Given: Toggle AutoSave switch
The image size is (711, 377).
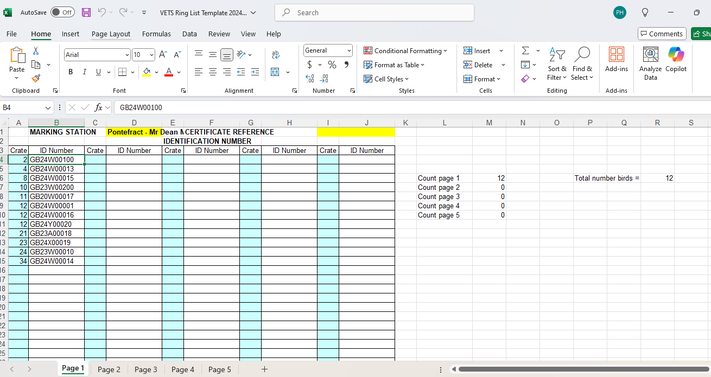Looking at the screenshot, I should [x=62, y=13].
